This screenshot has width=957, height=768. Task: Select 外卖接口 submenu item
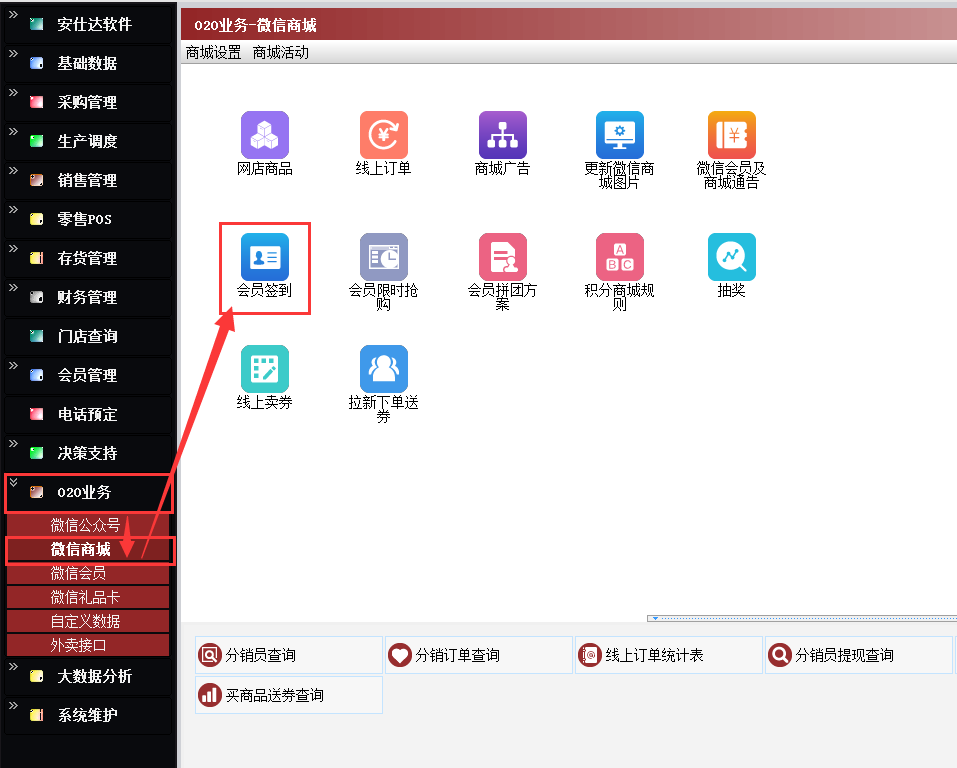tap(88, 645)
